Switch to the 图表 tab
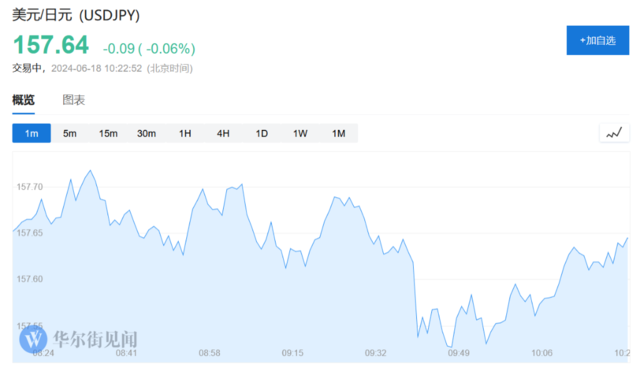This screenshot has height=369, width=640. tap(73, 100)
